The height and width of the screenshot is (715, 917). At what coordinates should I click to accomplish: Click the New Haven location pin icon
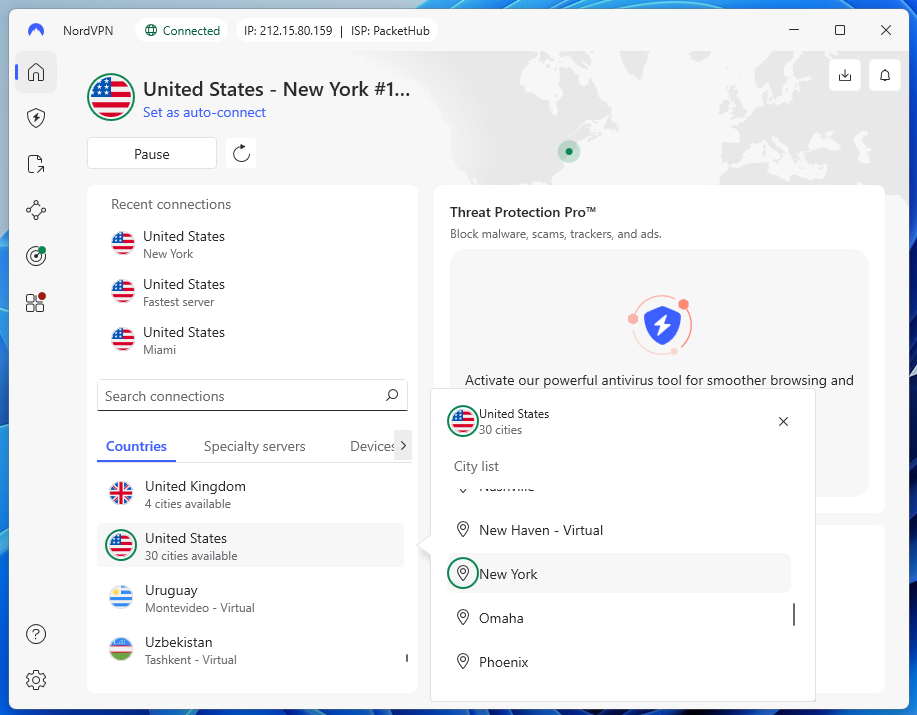tap(463, 530)
